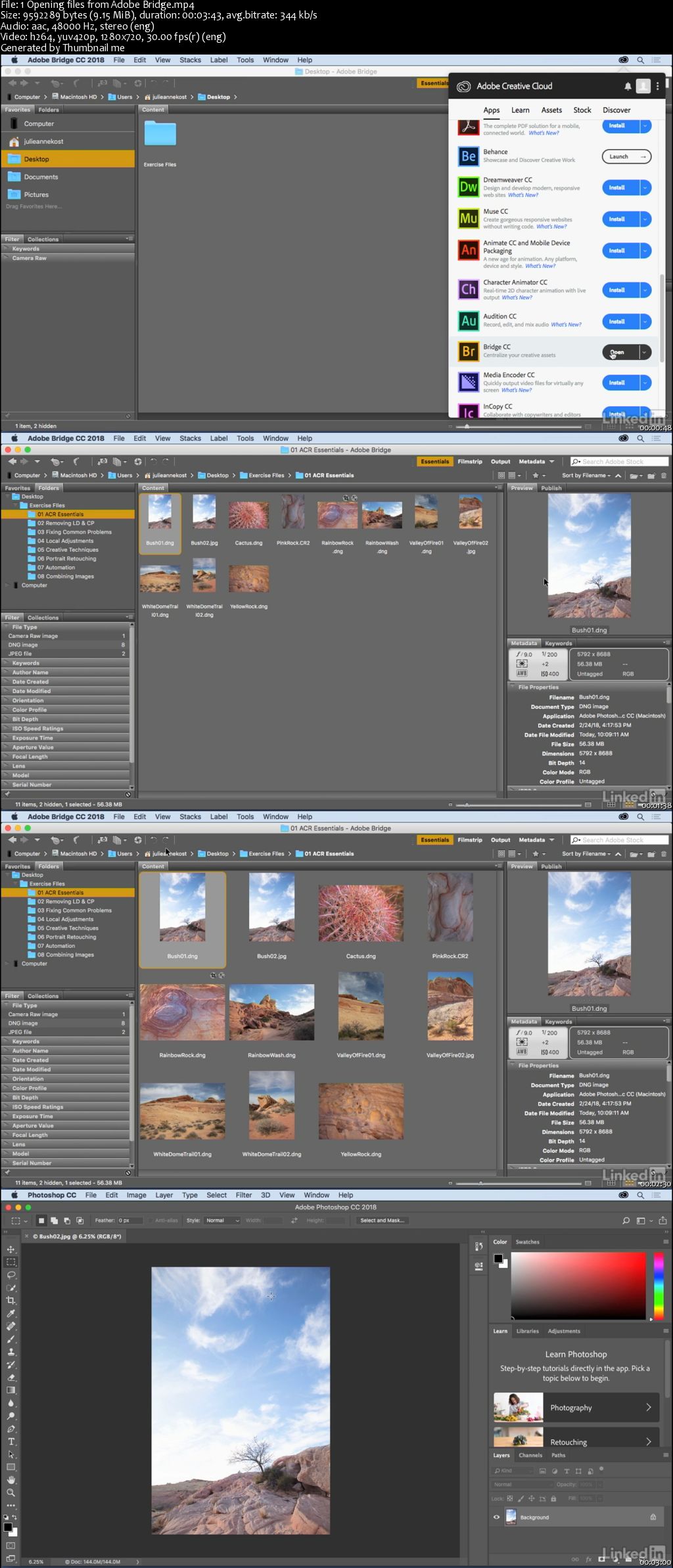Open the Stock tab in Creative Cloud
Screen dimensions: 673x1568
(x=582, y=110)
